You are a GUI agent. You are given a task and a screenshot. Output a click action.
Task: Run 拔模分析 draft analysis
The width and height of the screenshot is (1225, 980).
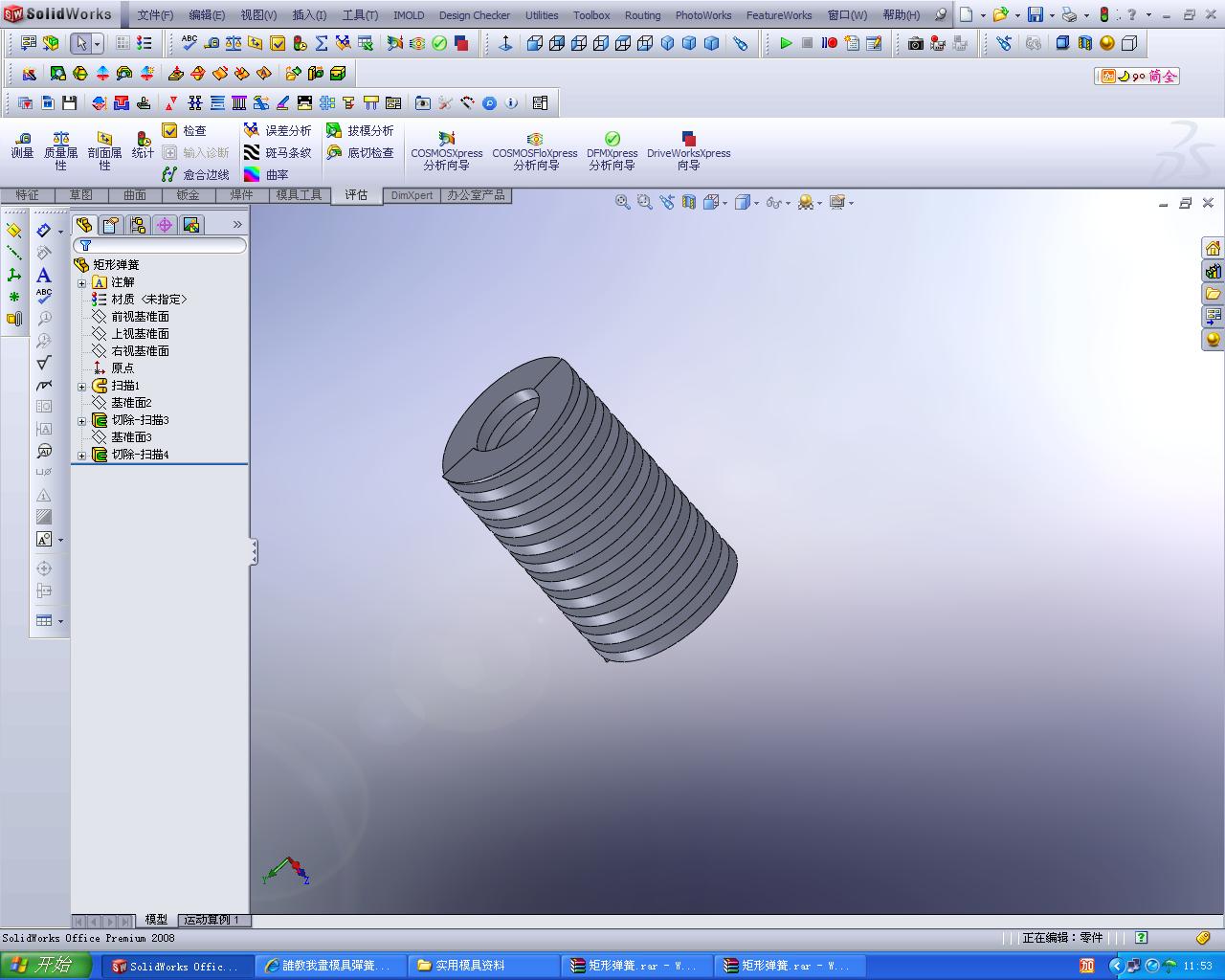click(360, 130)
